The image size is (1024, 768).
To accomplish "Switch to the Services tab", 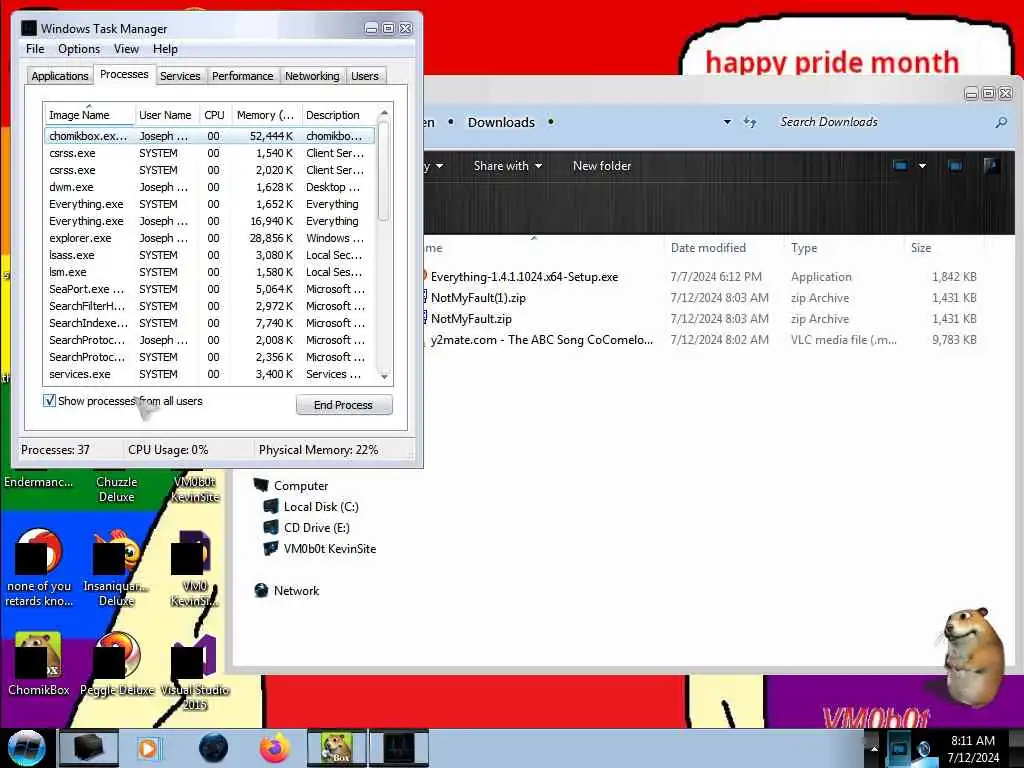I will (180, 76).
